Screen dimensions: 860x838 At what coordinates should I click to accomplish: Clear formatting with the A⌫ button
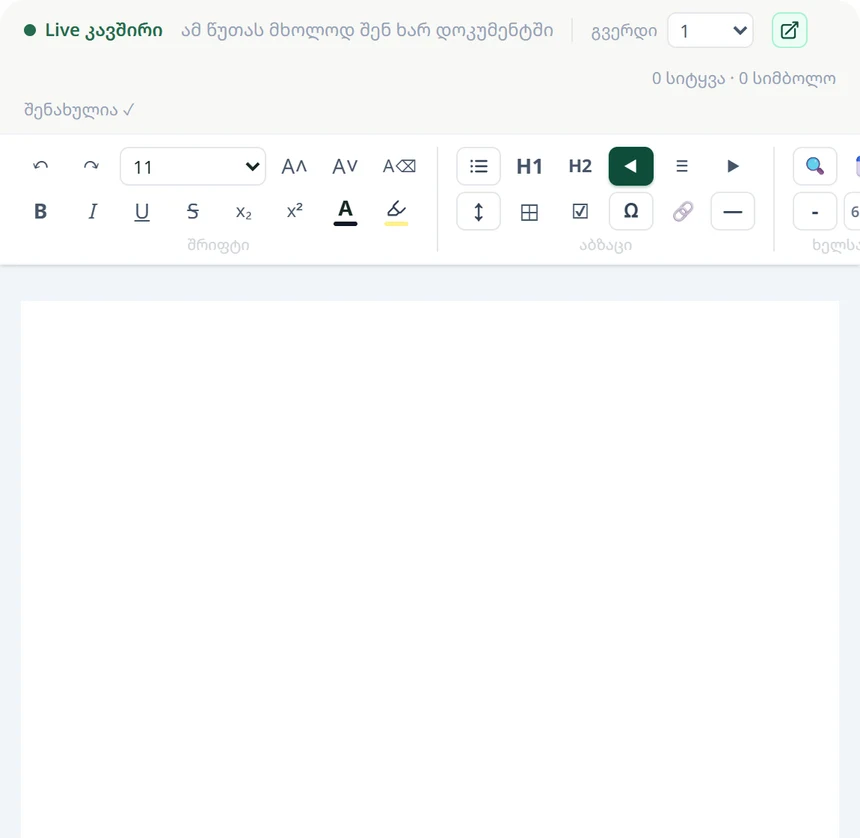pyautogui.click(x=399, y=166)
